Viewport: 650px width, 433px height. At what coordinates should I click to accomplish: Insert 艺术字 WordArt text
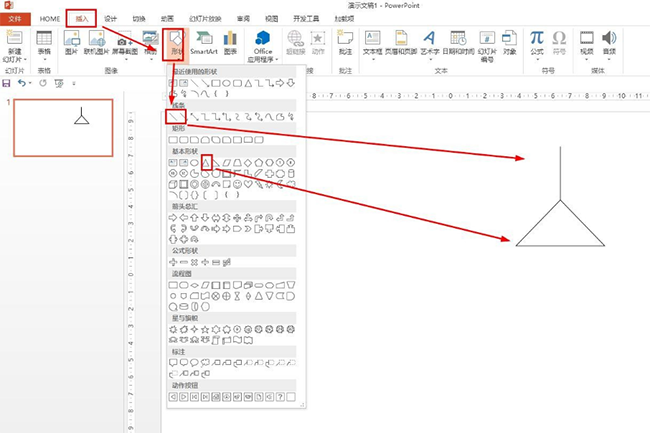[431, 41]
